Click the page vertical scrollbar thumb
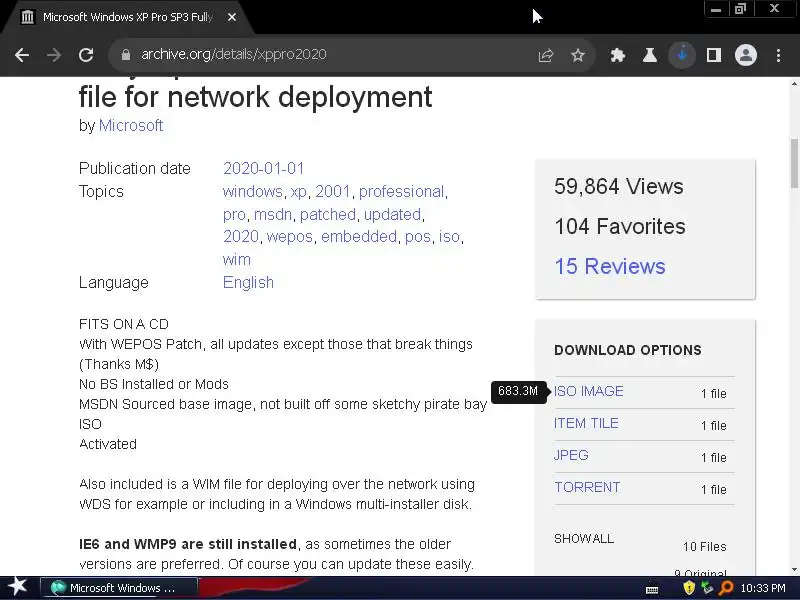The image size is (800, 600). pyautogui.click(x=794, y=163)
